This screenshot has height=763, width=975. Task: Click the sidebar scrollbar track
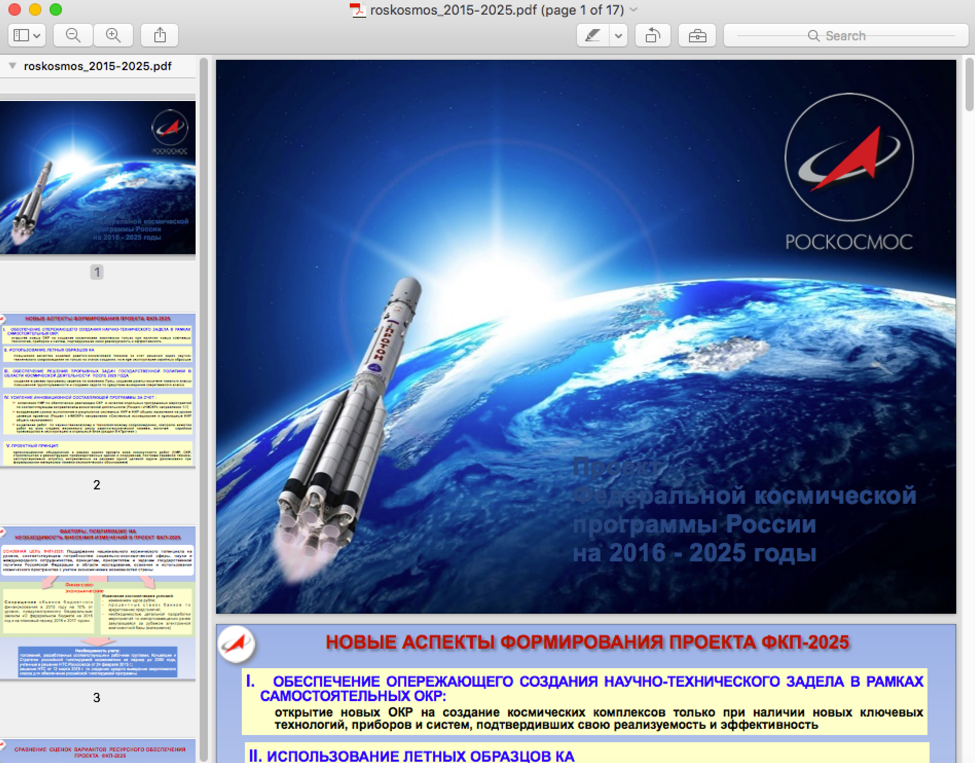pyautogui.click(x=203, y=409)
